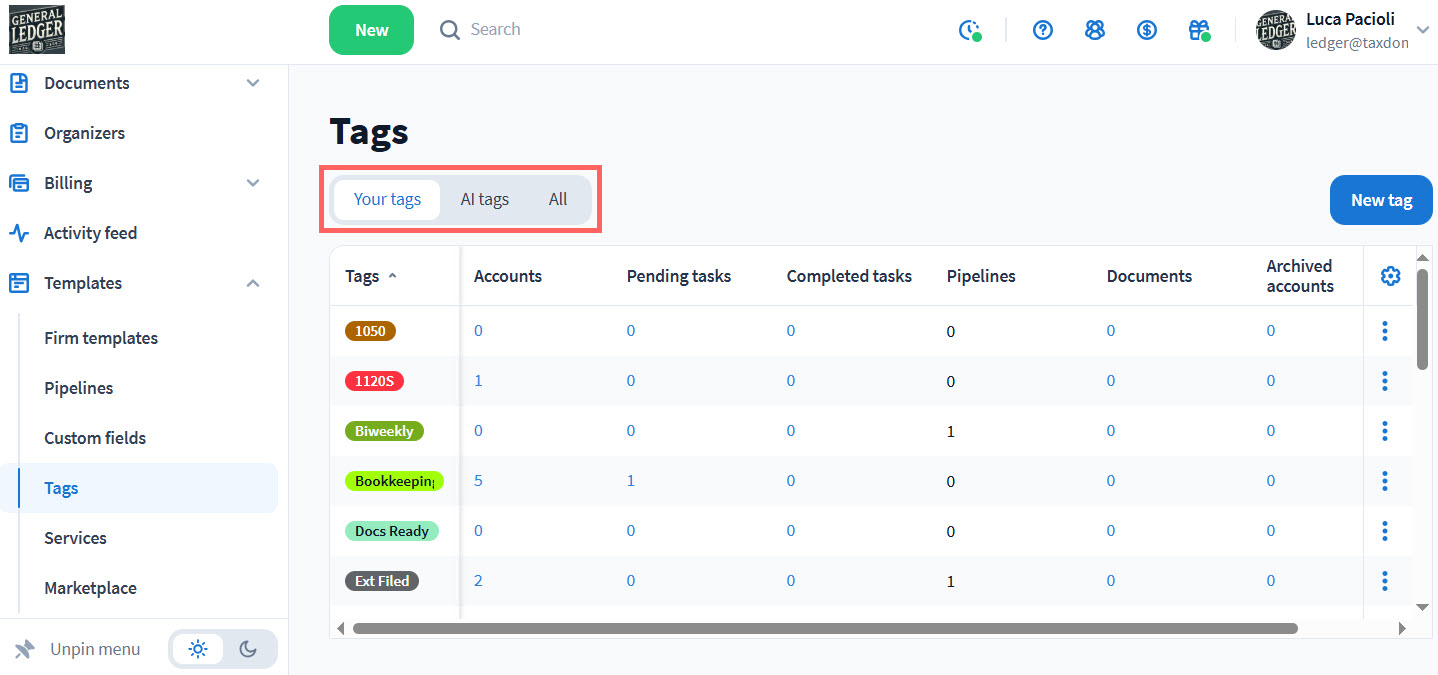Image resolution: width=1438 pixels, height=675 pixels.
Task: Switch to dark theme mode
Action: click(248, 650)
